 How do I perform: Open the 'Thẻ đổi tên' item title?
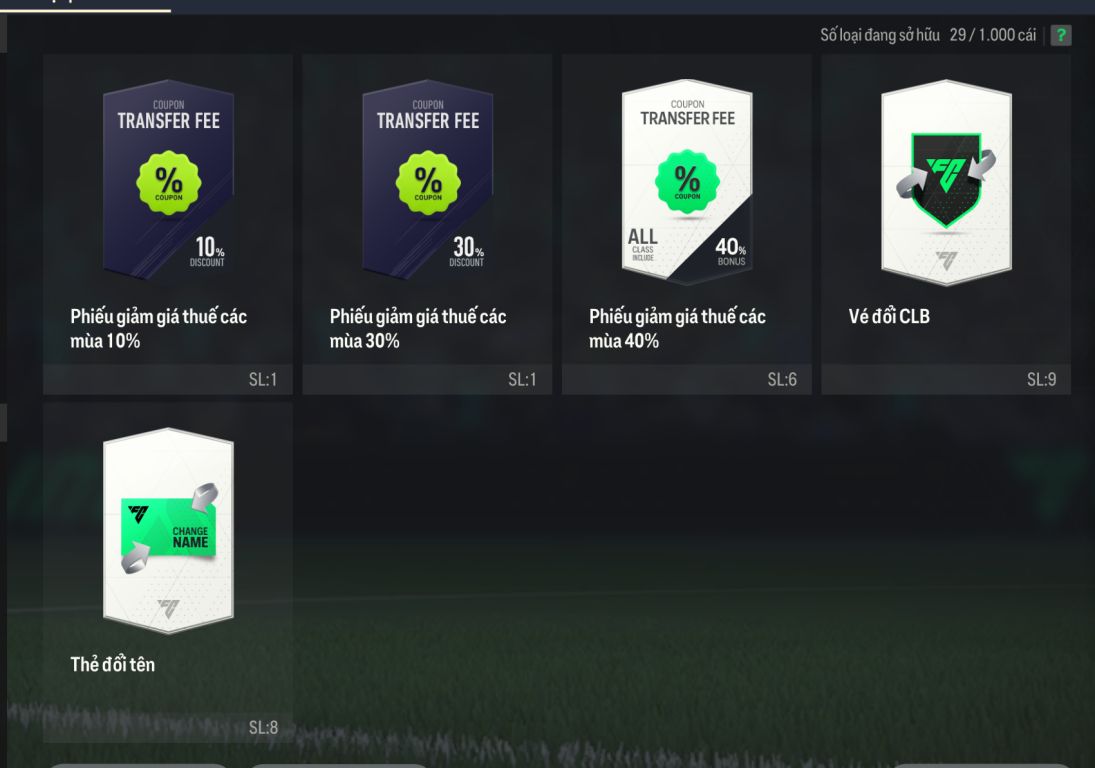(x=112, y=664)
